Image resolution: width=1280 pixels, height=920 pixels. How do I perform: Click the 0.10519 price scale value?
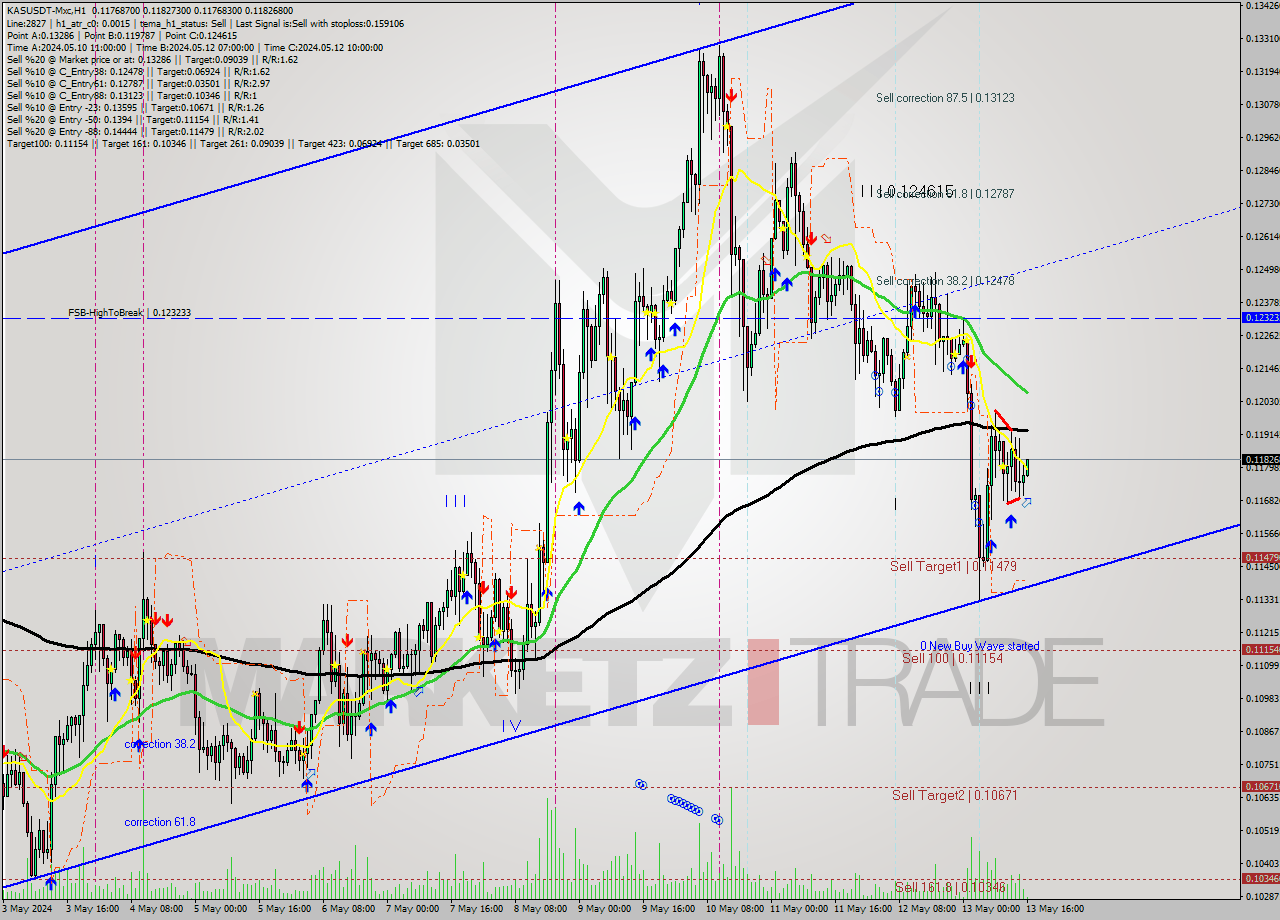click(1262, 830)
